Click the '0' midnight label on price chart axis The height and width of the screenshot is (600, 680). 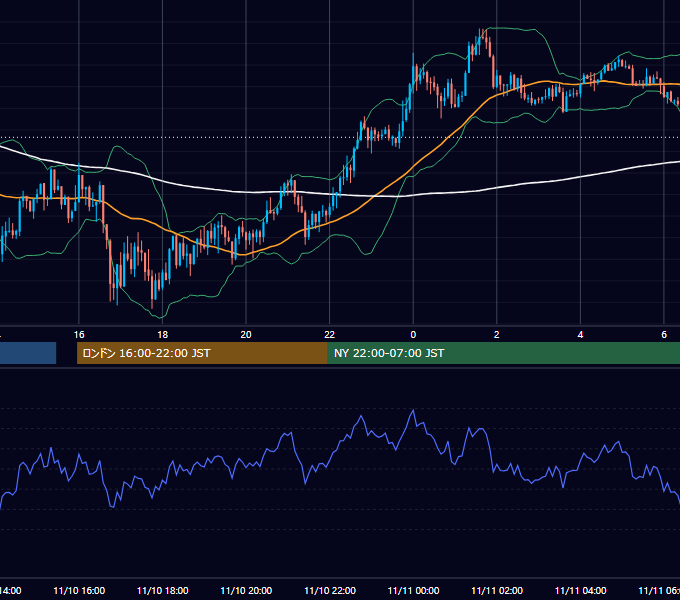pyautogui.click(x=413, y=335)
